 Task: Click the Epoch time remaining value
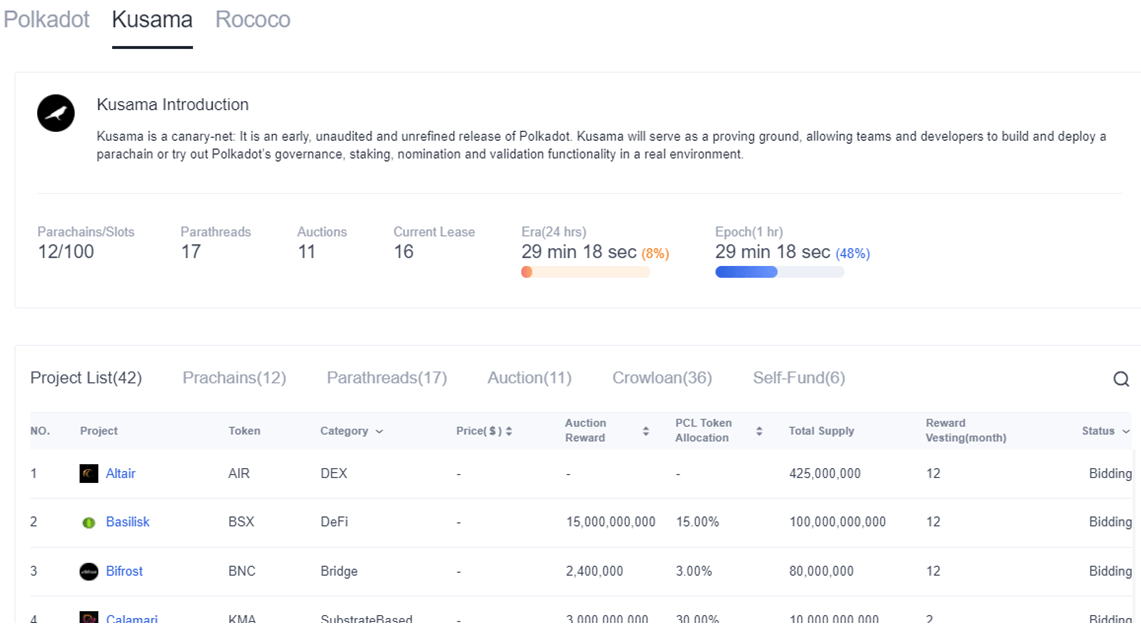[773, 252]
